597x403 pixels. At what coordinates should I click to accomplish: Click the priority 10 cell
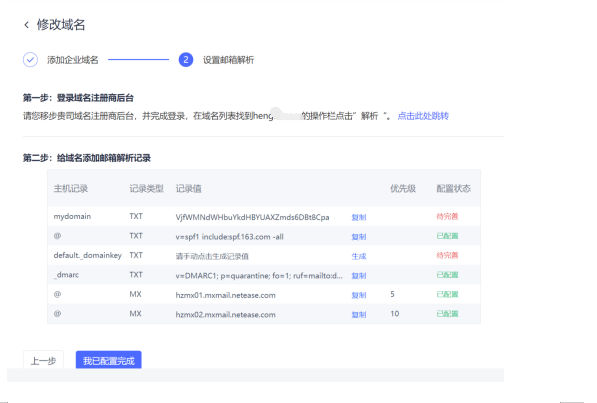pos(394,313)
